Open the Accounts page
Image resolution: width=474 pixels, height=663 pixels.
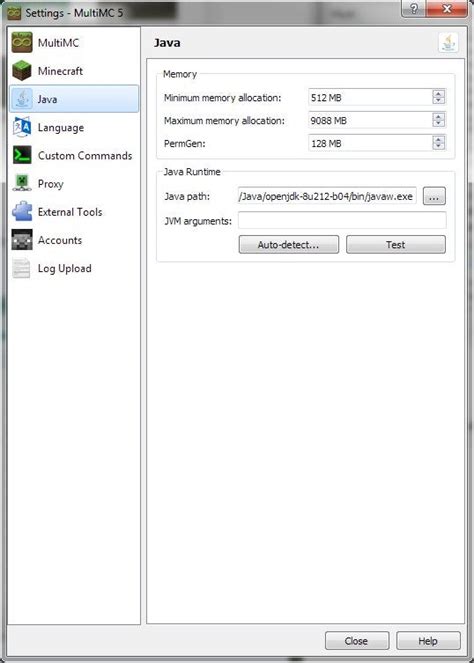click(x=74, y=240)
